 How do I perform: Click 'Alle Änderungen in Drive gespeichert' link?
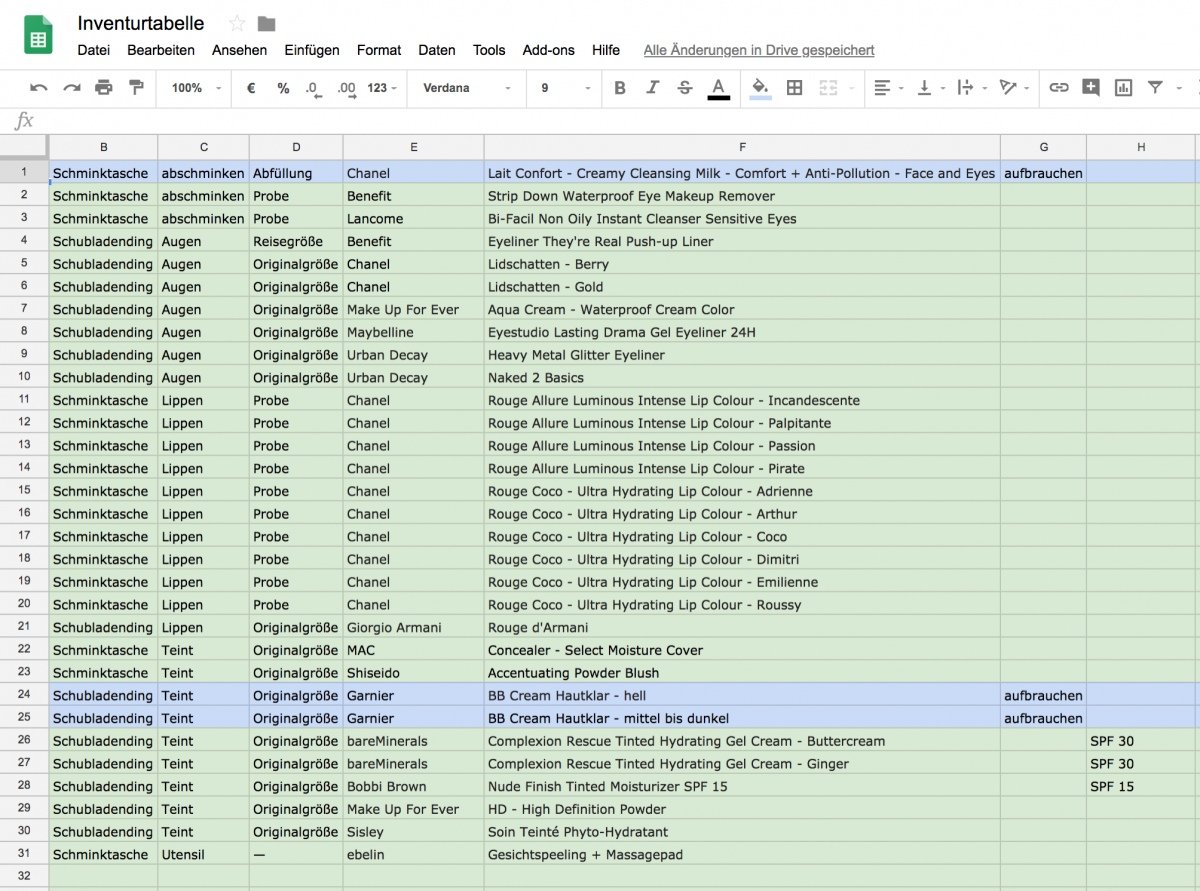(759, 50)
